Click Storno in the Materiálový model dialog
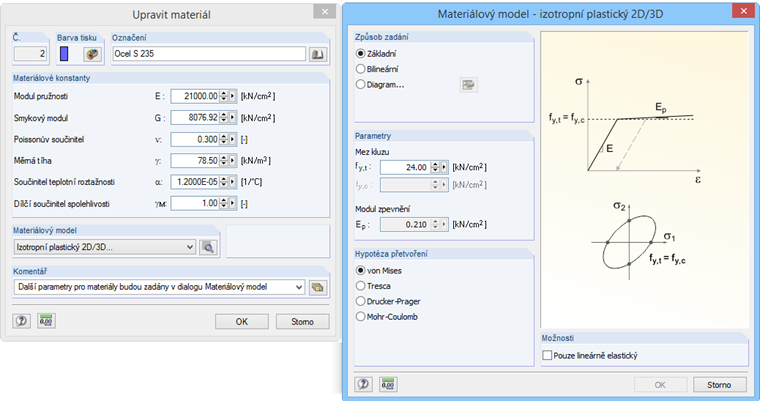The height and width of the screenshot is (403, 760). tap(719, 384)
